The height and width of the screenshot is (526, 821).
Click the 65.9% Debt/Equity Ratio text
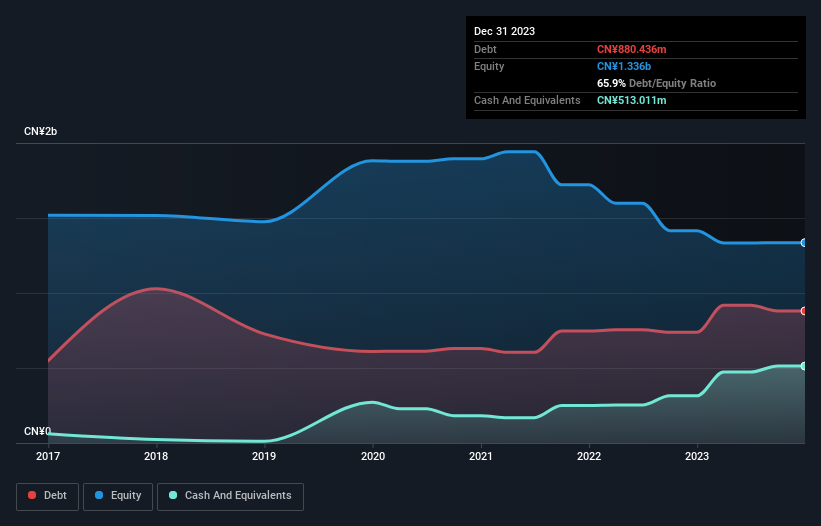656,83
